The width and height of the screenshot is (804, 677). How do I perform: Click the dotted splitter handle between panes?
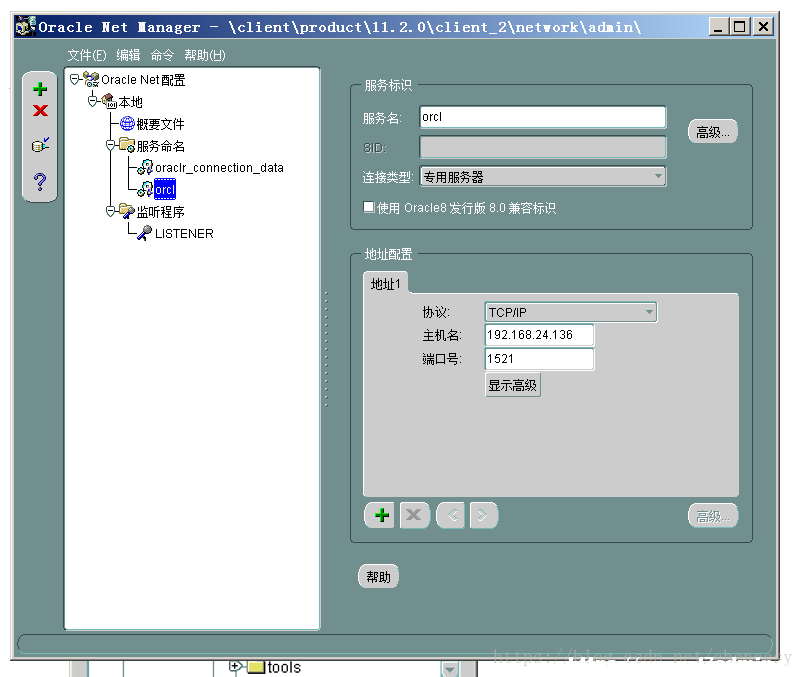pyautogui.click(x=326, y=349)
